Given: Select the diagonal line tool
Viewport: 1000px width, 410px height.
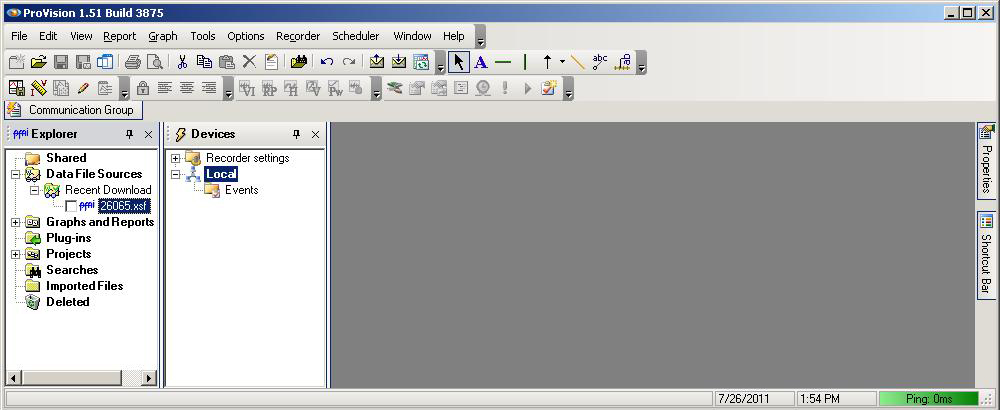Looking at the screenshot, I should tap(578, 62).
